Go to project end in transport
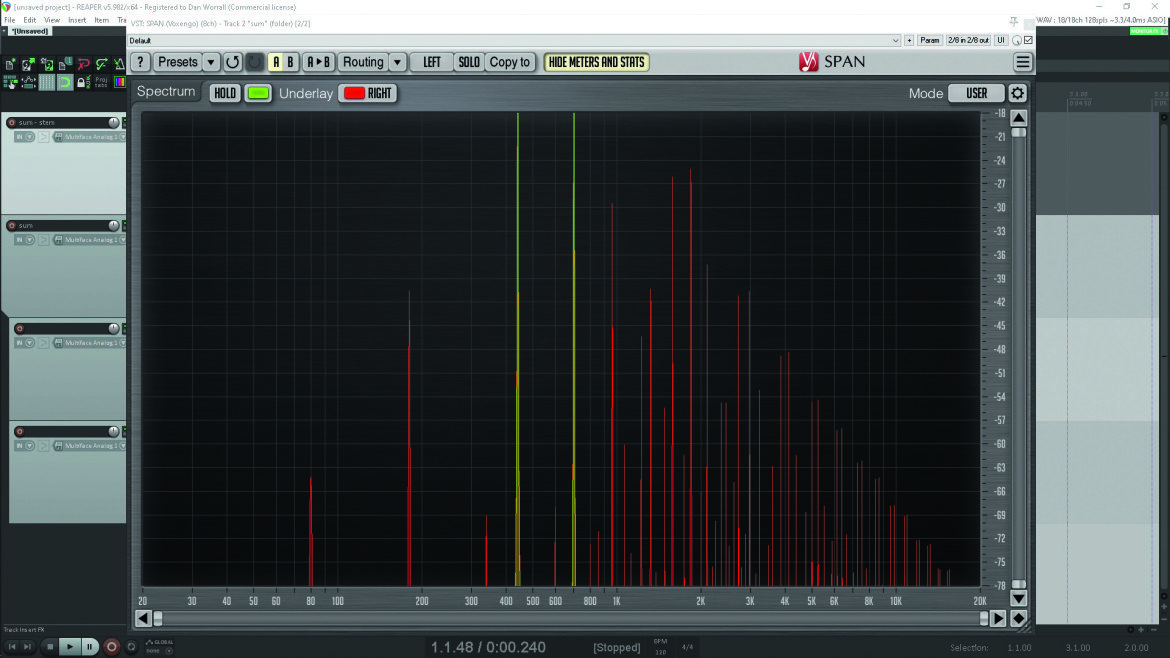1170x658 pixels. pyautogui.click(x=28, y=647)
